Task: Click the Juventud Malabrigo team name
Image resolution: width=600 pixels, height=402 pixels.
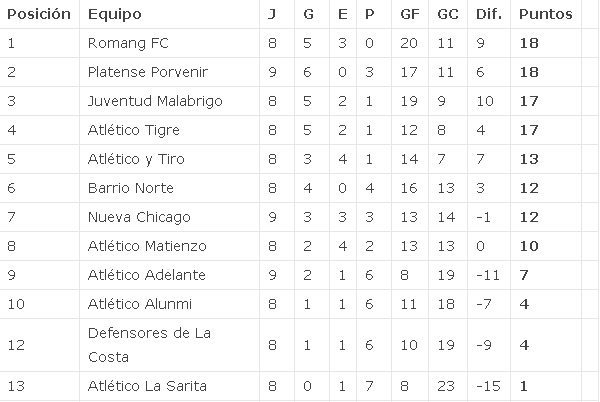Action: point(155,101)
